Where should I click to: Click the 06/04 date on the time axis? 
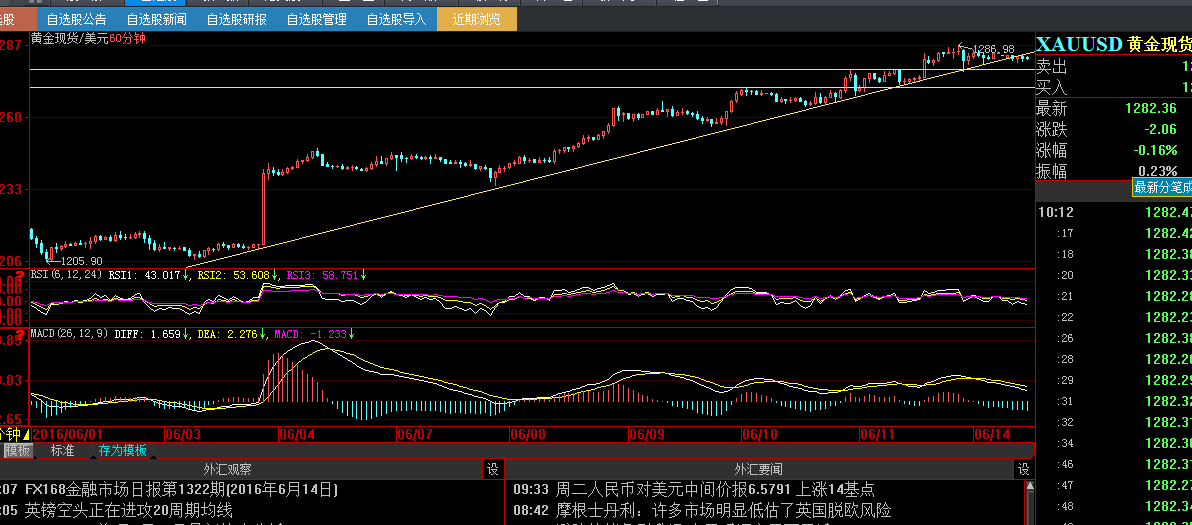[x=297, y=435]
